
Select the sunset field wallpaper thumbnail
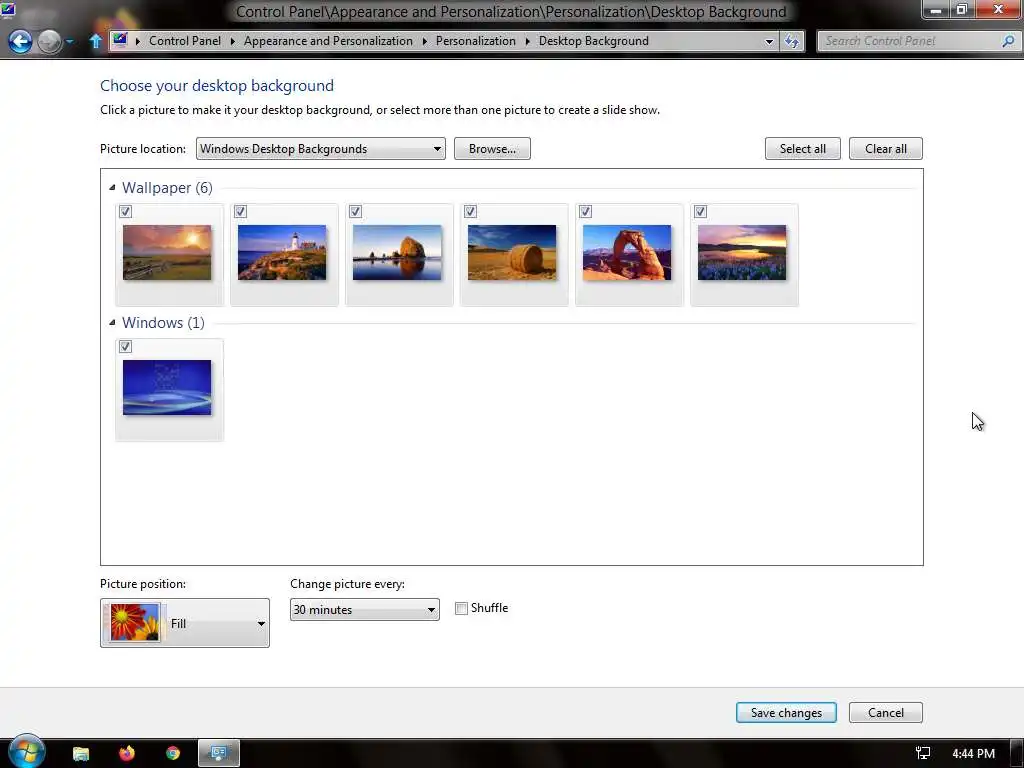point(167,253)
